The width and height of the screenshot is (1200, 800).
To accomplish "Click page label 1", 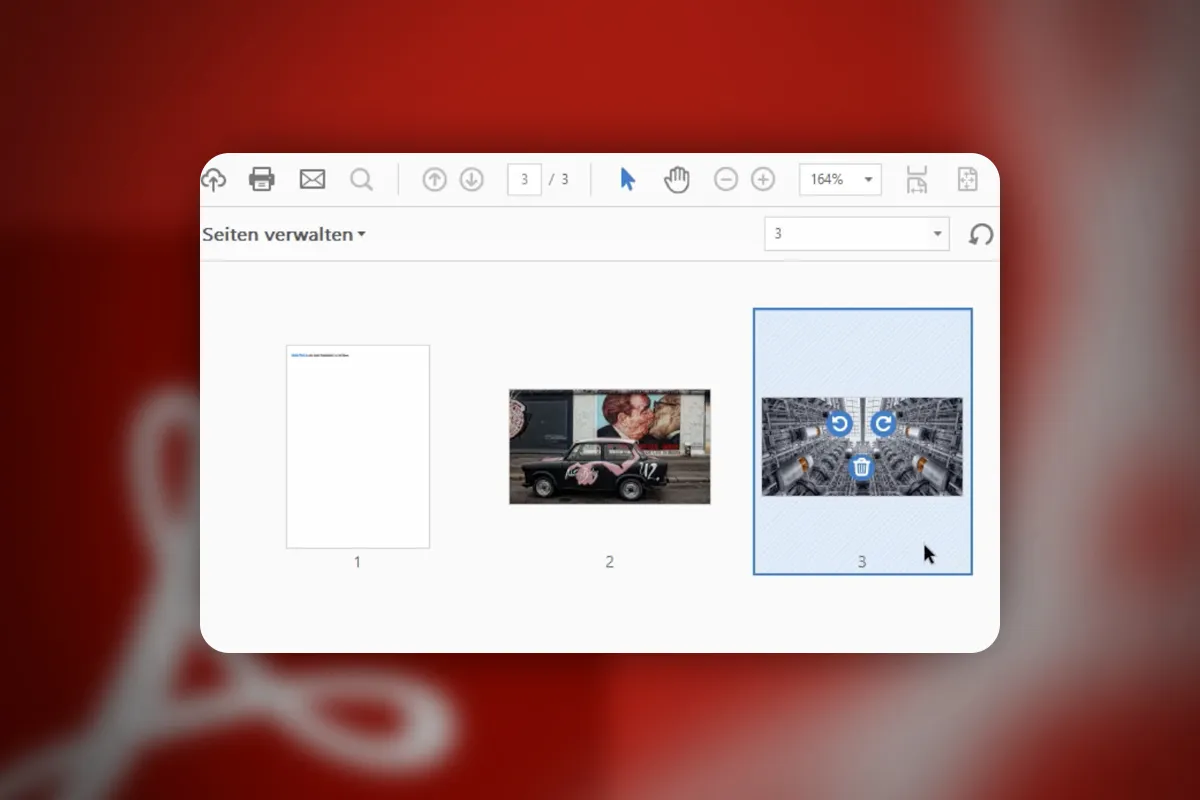I will click(x=357, y=562).
